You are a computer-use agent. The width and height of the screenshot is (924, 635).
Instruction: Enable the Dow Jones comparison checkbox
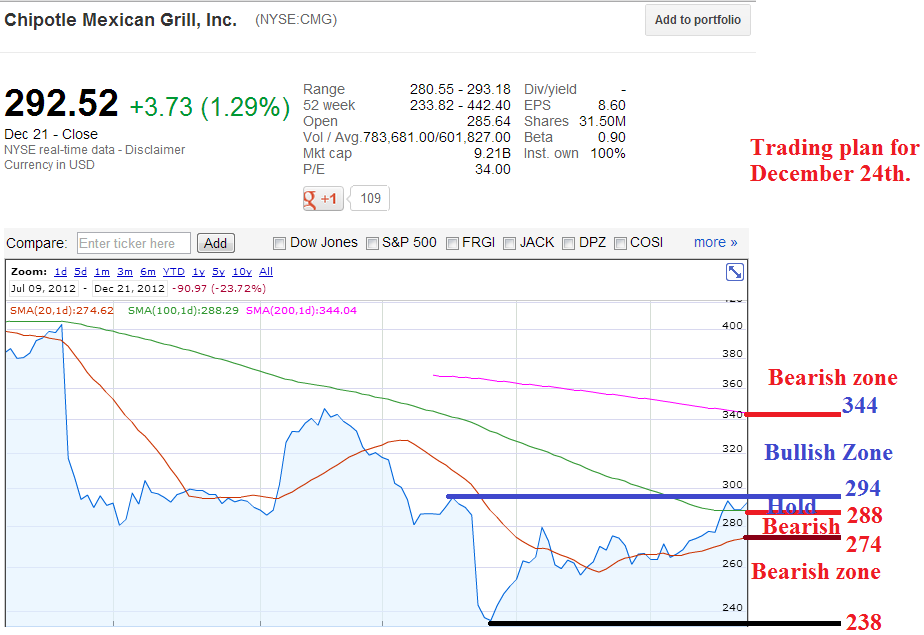279,243
